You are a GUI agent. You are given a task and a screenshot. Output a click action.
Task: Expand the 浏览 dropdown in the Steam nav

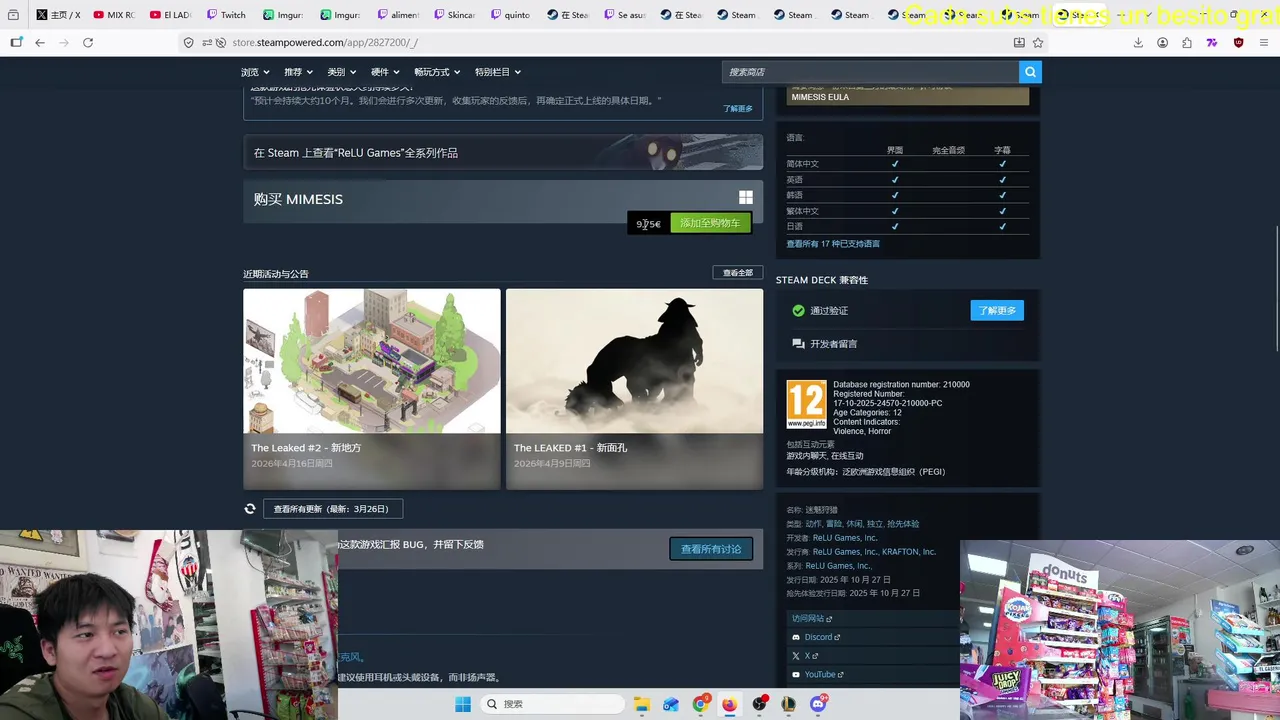click(x=255, y=72)
